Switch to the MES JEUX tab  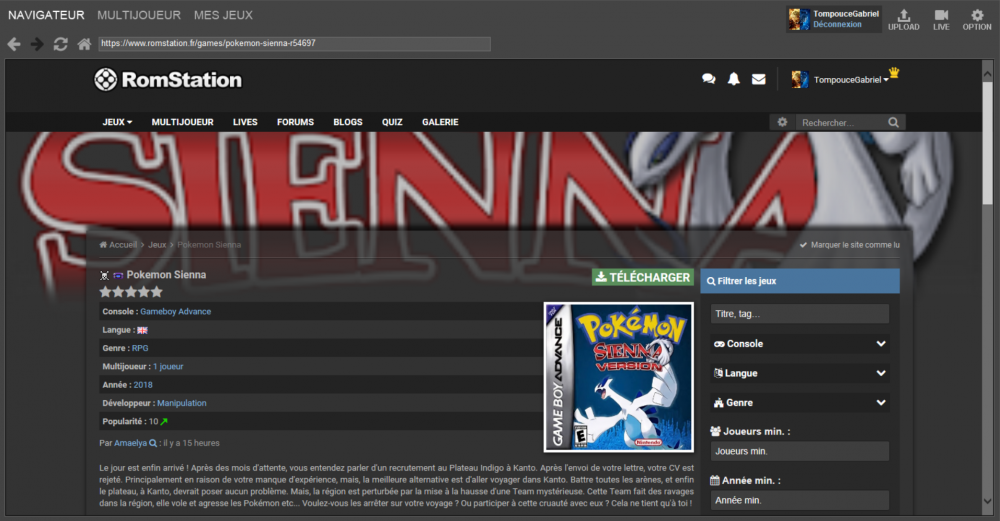(223, 15)
